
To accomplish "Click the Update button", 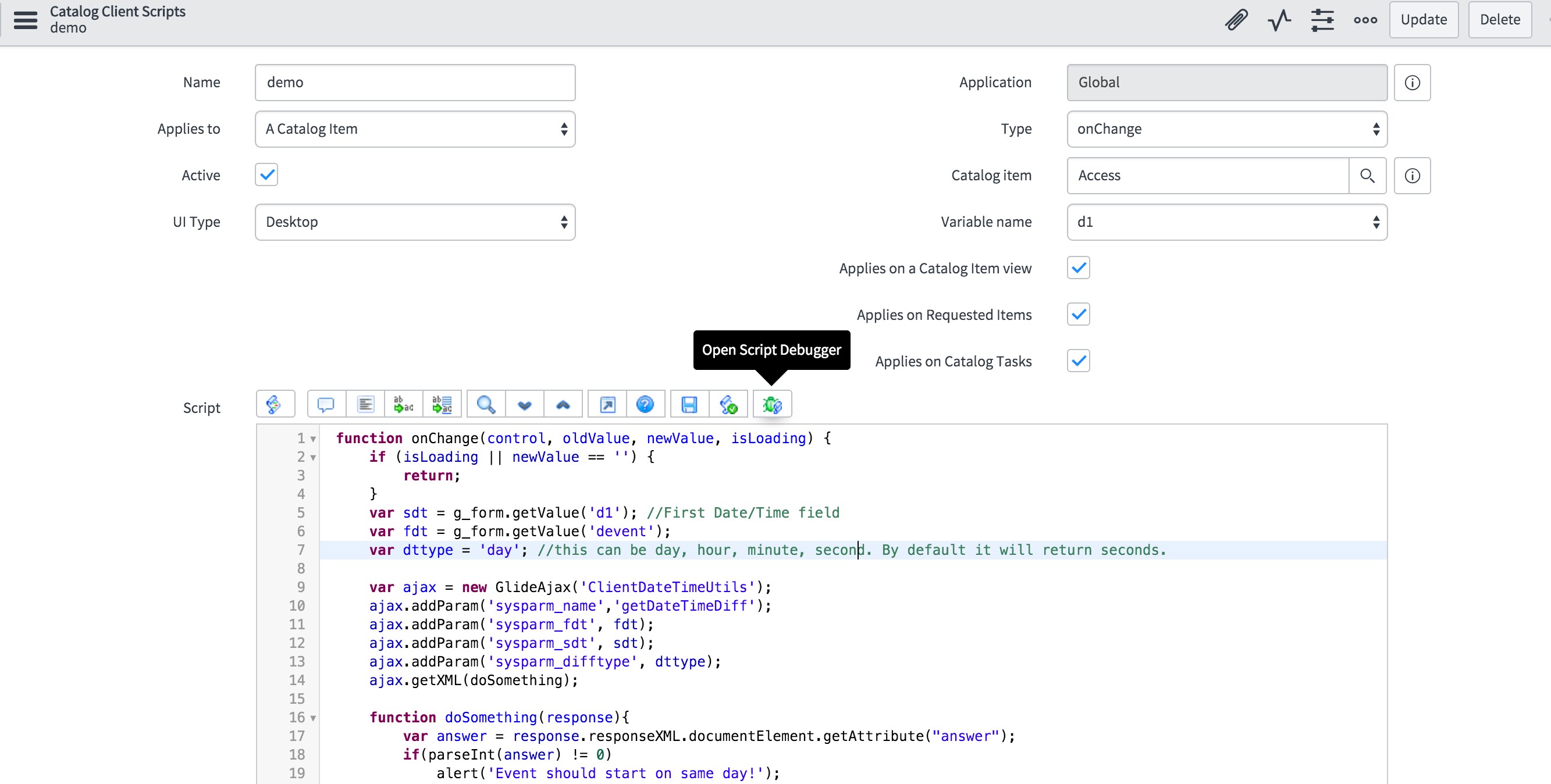I will click(1424, 20).
